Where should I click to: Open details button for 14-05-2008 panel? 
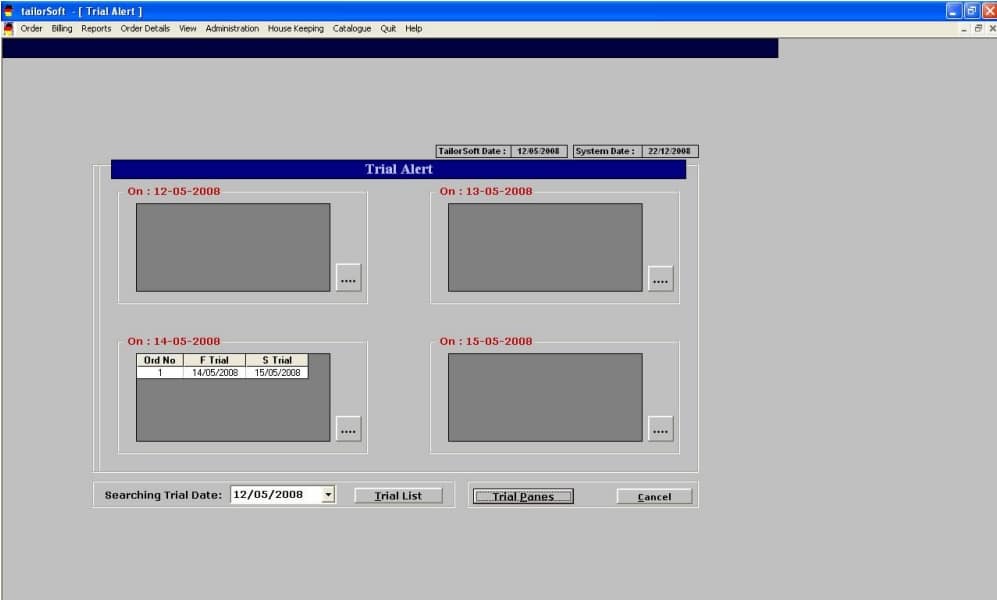tap(348, 428)
